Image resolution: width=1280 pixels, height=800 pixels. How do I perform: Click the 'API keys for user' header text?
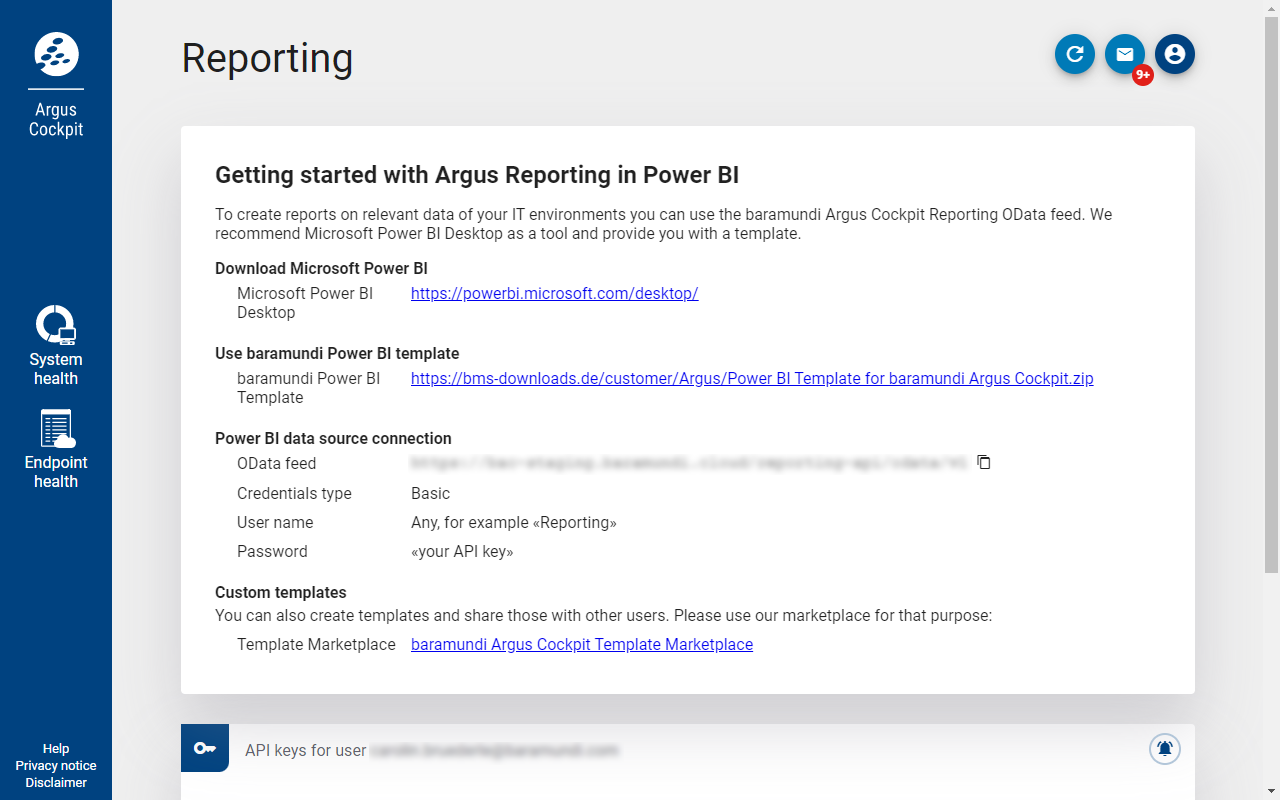coord(306,750)
